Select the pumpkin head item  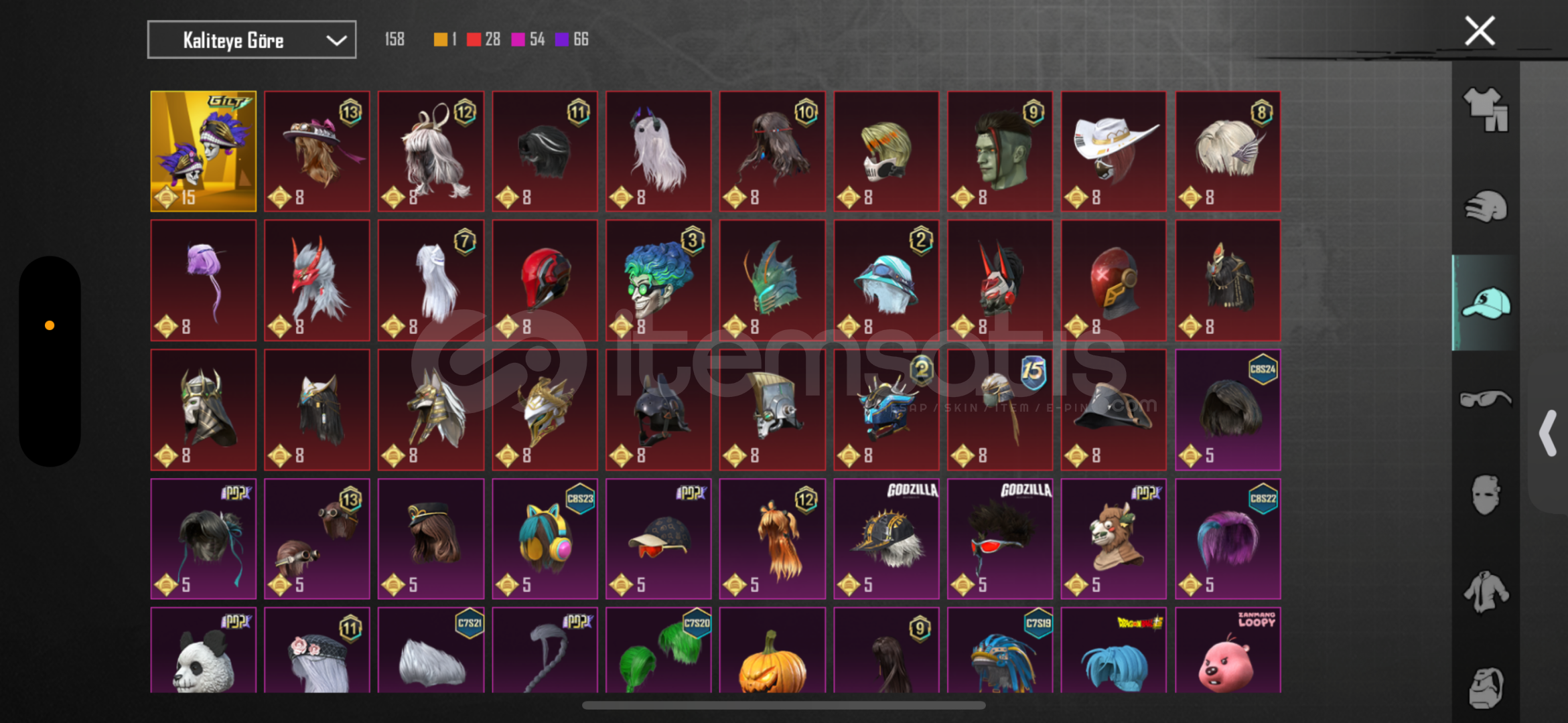(772, 650)
